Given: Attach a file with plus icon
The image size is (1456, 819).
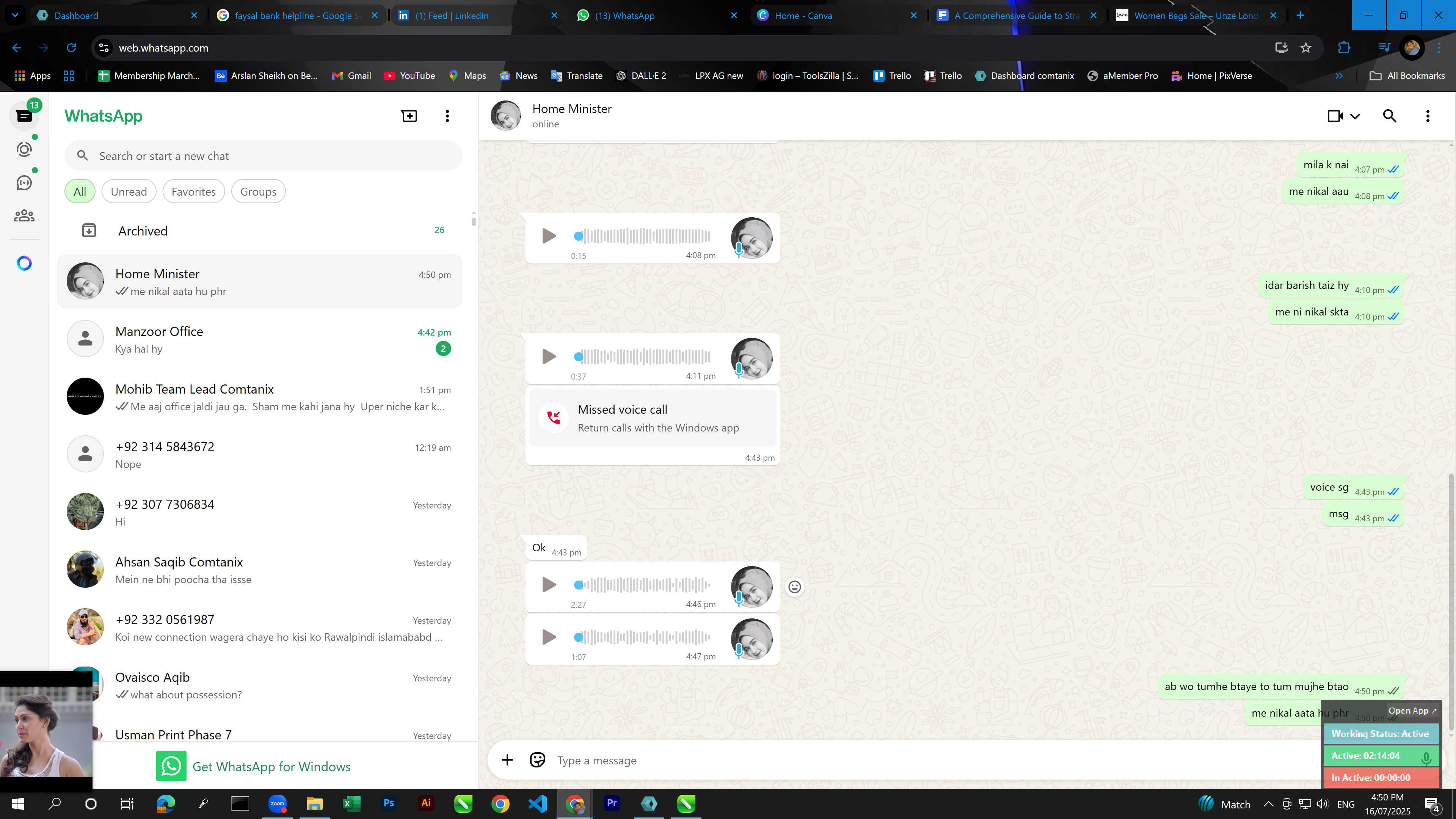Looking at the screenshot, I should (507, 759).
